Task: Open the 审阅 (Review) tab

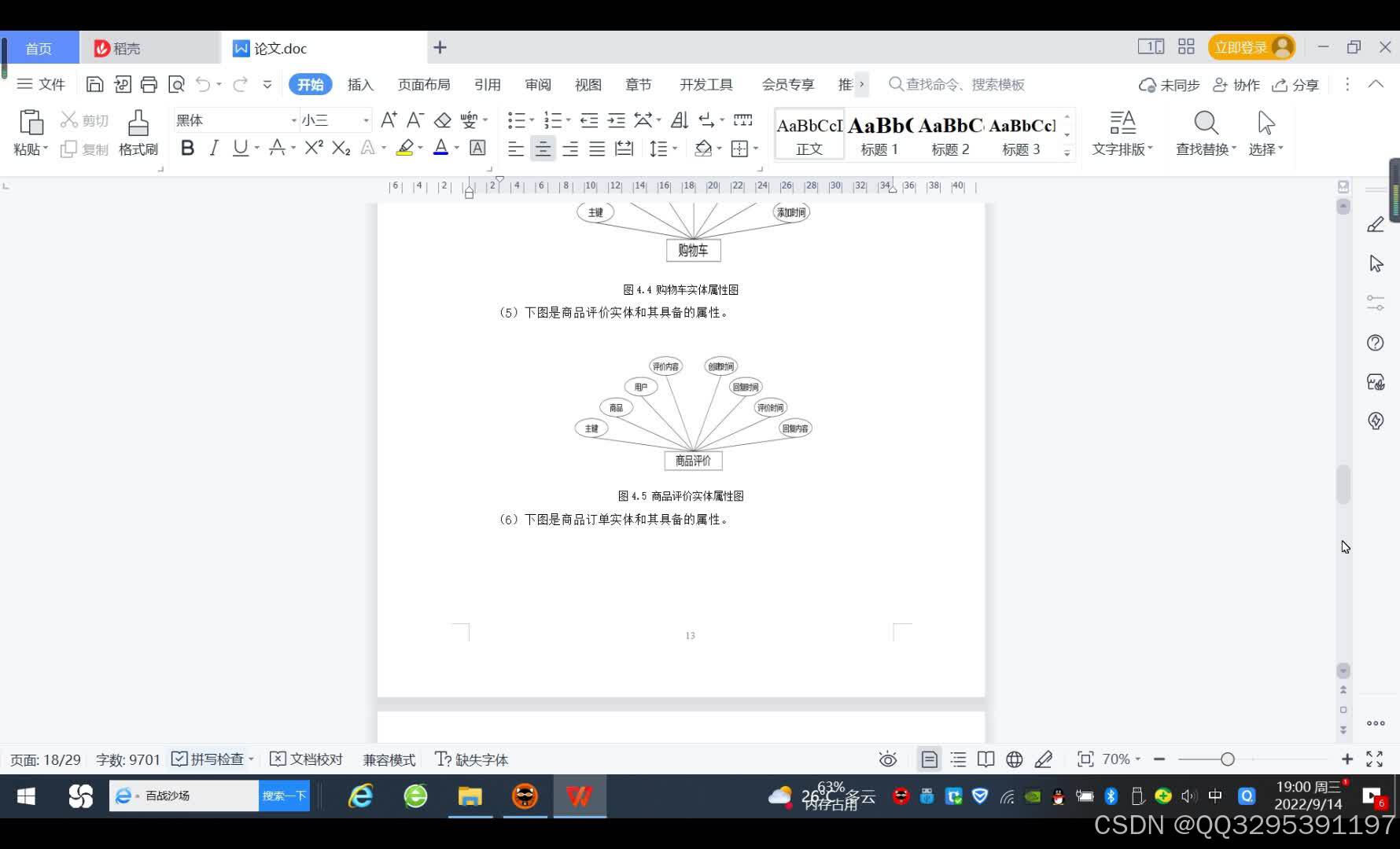Action: 538,84
